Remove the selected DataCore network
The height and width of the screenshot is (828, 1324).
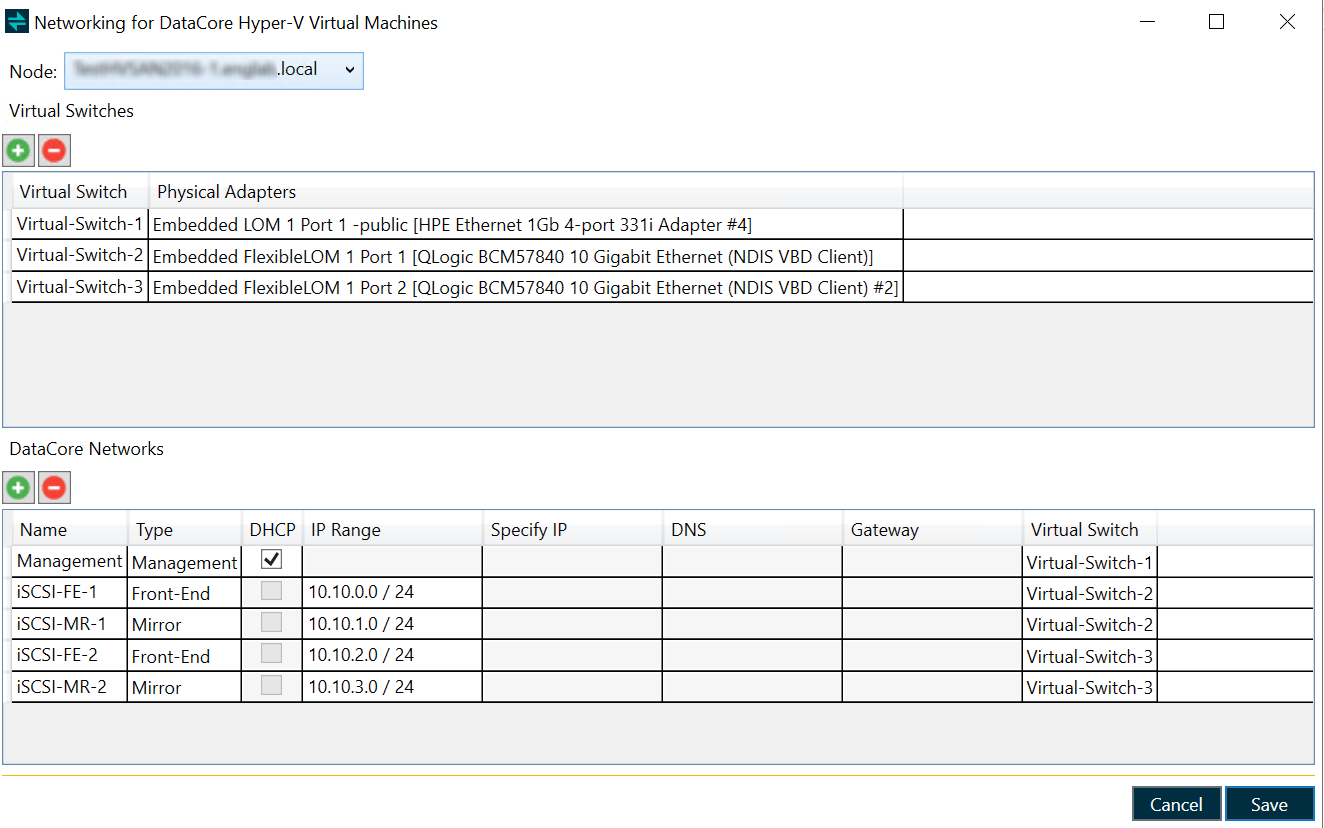tap(55, 488)
